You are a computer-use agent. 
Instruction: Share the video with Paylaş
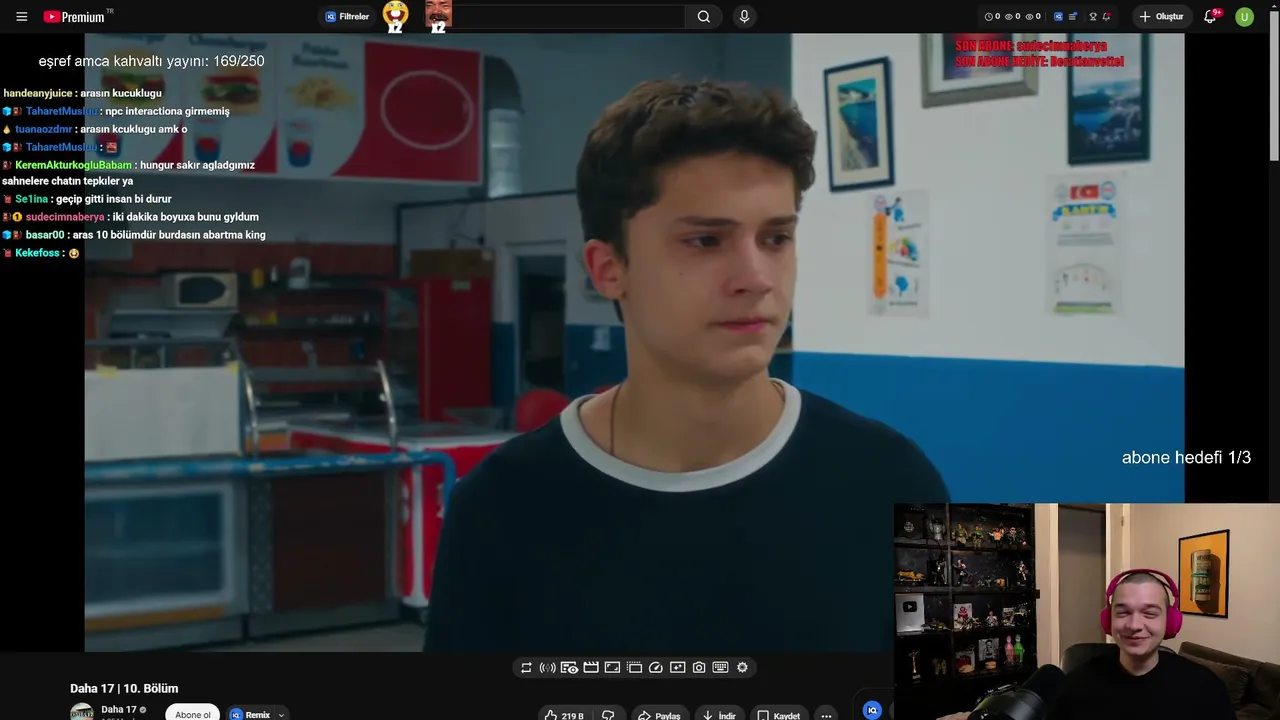660,715
